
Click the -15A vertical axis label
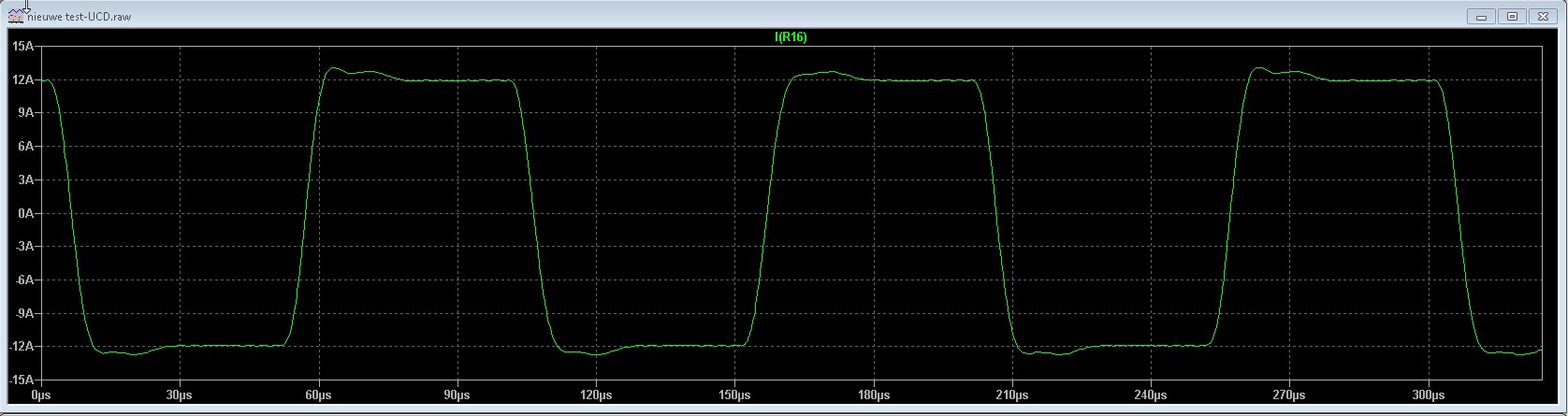[x=22, y=380]
